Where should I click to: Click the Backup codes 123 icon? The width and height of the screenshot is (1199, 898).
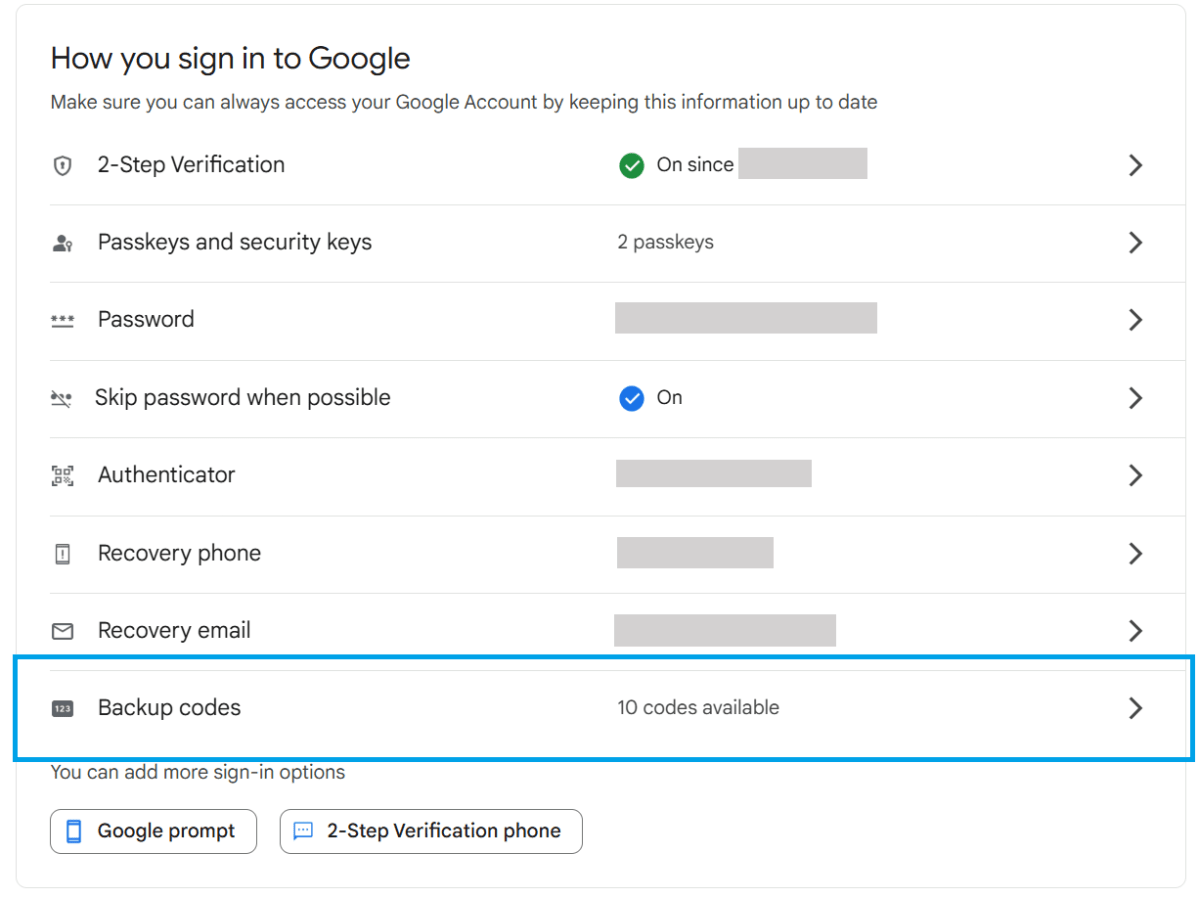tap(62, 708)
